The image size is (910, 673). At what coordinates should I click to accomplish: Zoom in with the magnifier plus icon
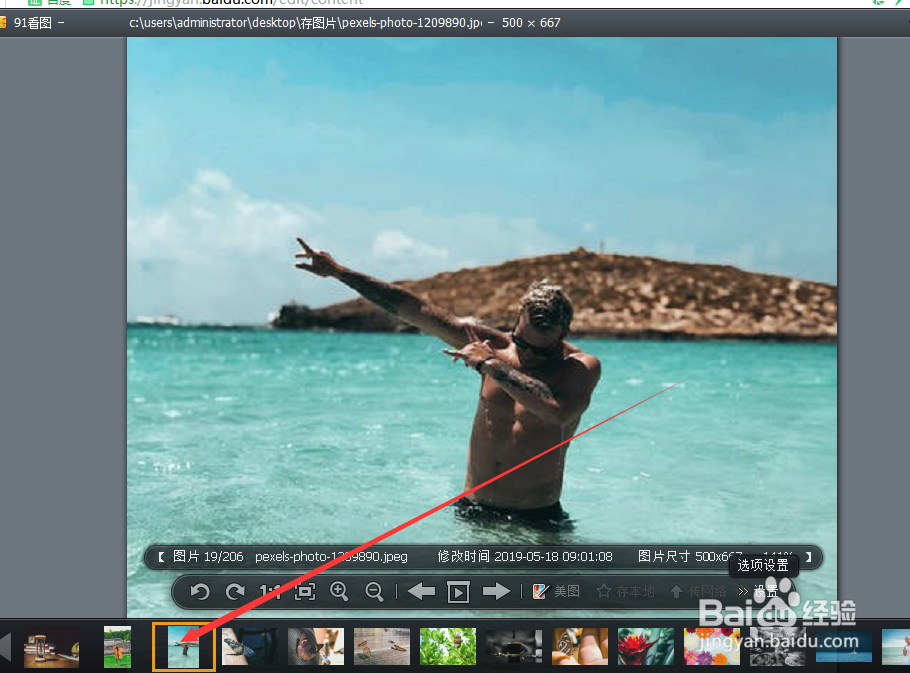click(340, 592)
